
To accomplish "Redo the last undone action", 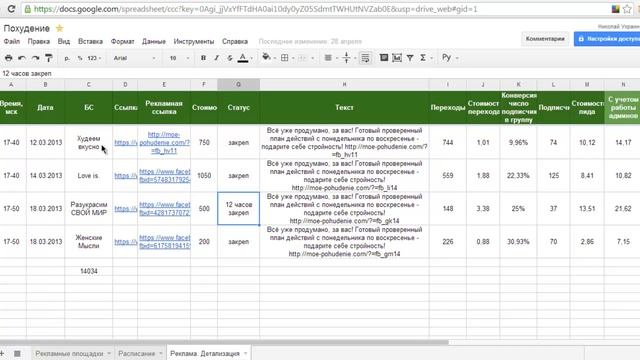I will (36, 58).
